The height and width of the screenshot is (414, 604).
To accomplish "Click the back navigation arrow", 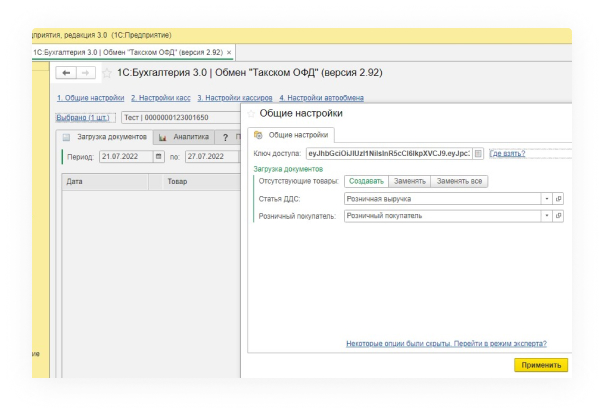I will [66, 73].
